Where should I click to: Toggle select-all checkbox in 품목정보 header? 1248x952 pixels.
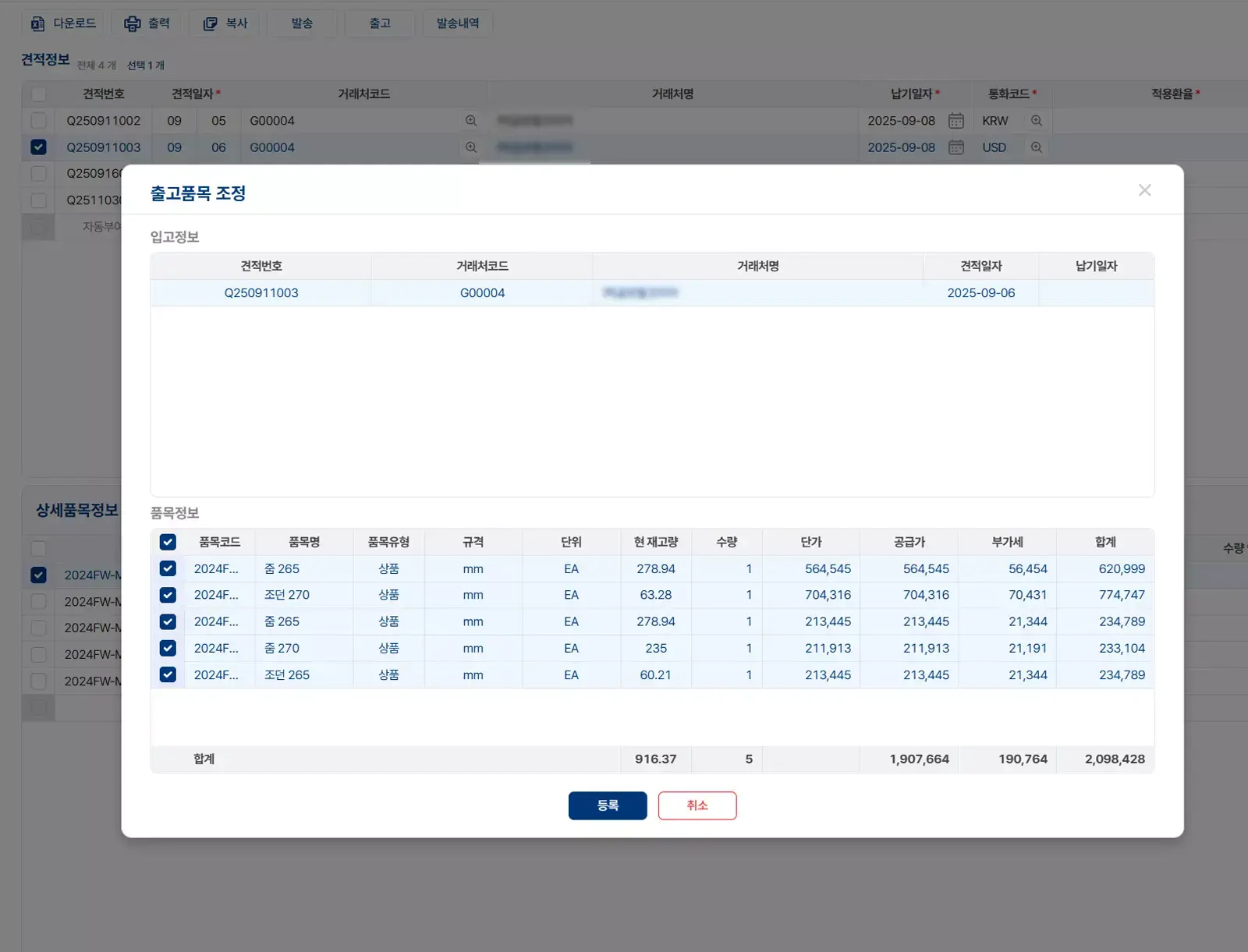pos(168,542)
